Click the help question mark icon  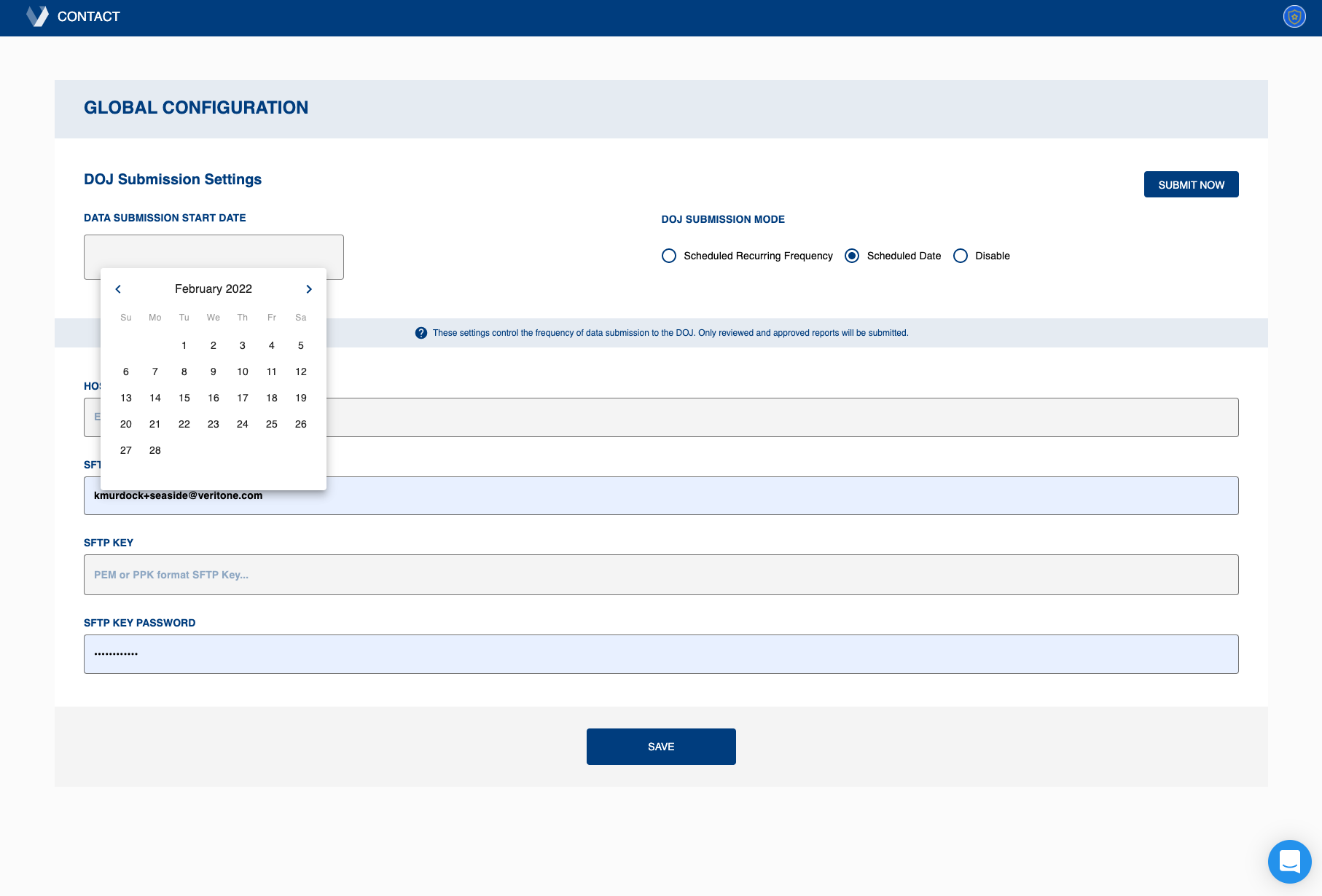(x=421, y=333)
